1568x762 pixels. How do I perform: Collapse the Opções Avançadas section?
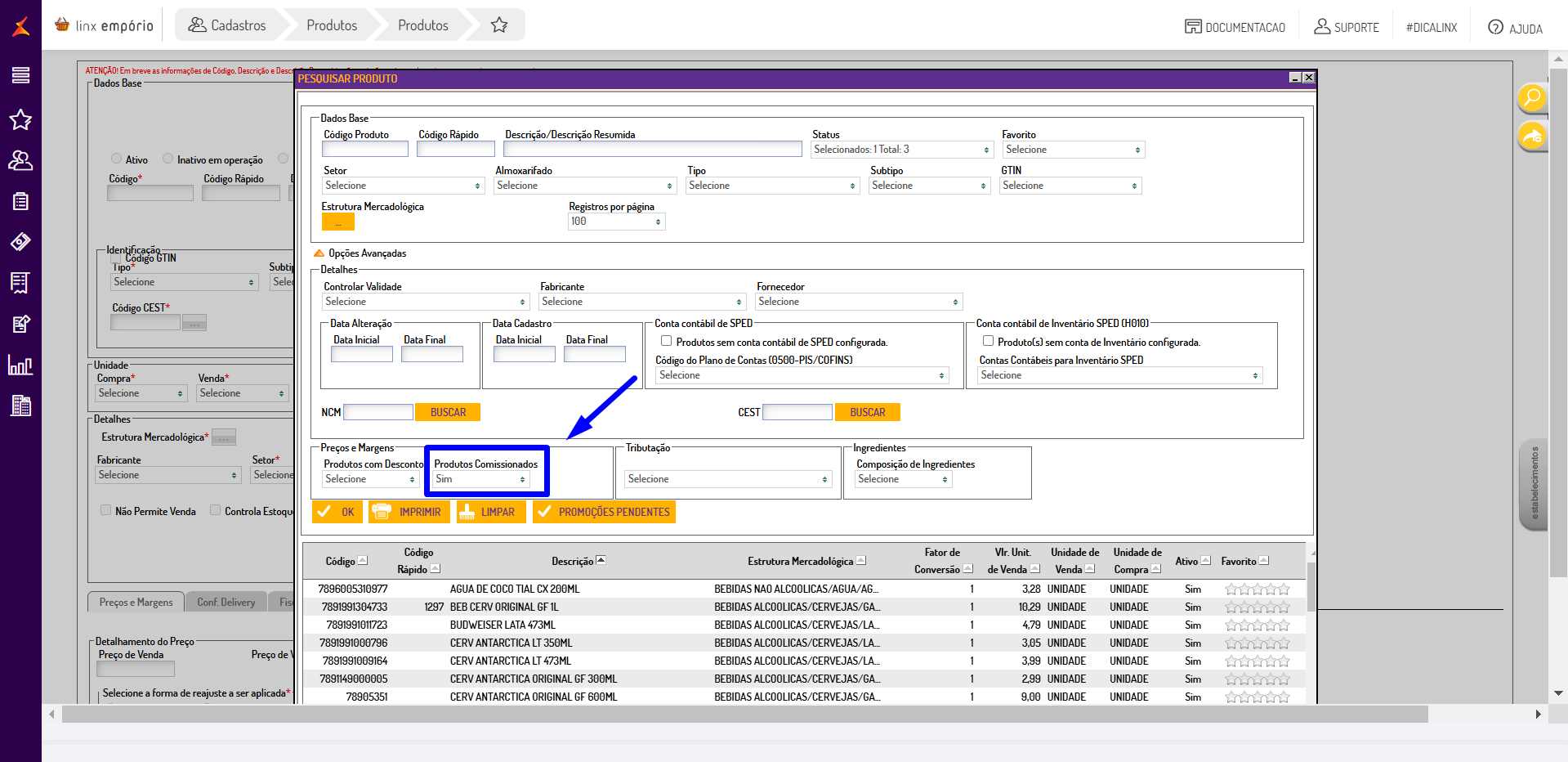tap(319, 253)
